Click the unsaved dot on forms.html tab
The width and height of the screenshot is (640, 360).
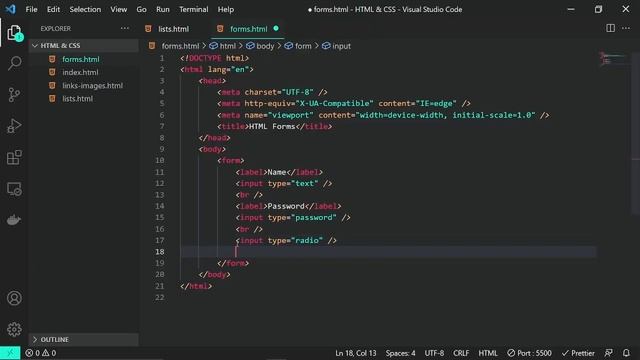point(276,29)
